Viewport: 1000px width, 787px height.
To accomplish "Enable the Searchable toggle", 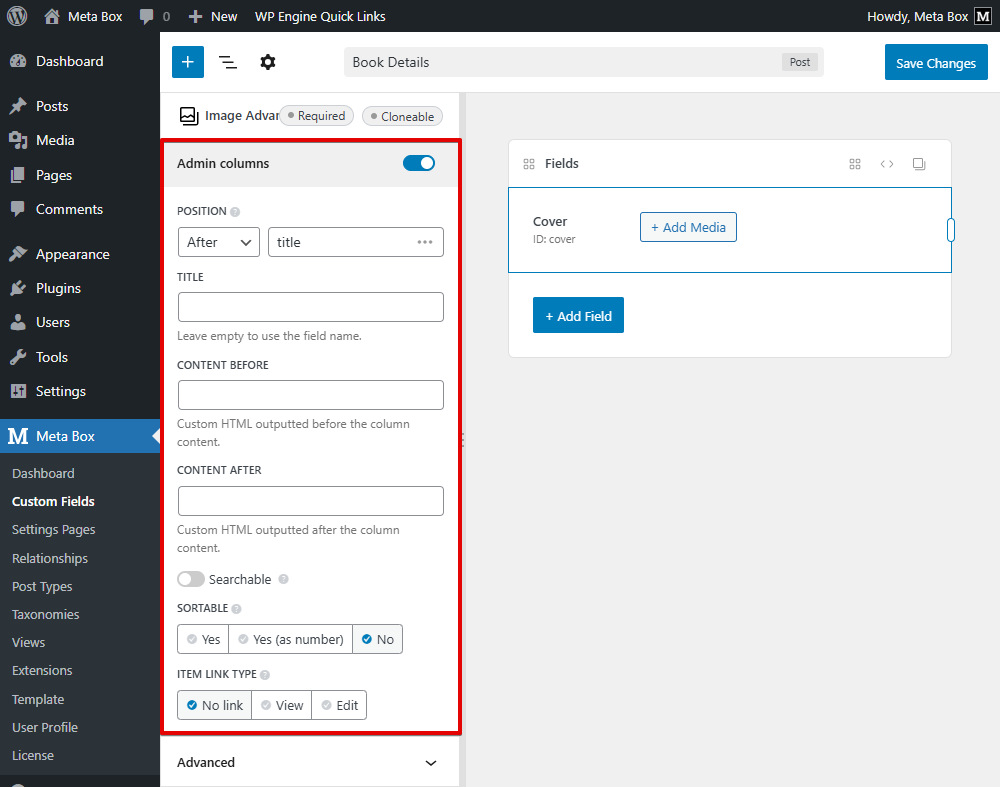I will coord(190,579).
